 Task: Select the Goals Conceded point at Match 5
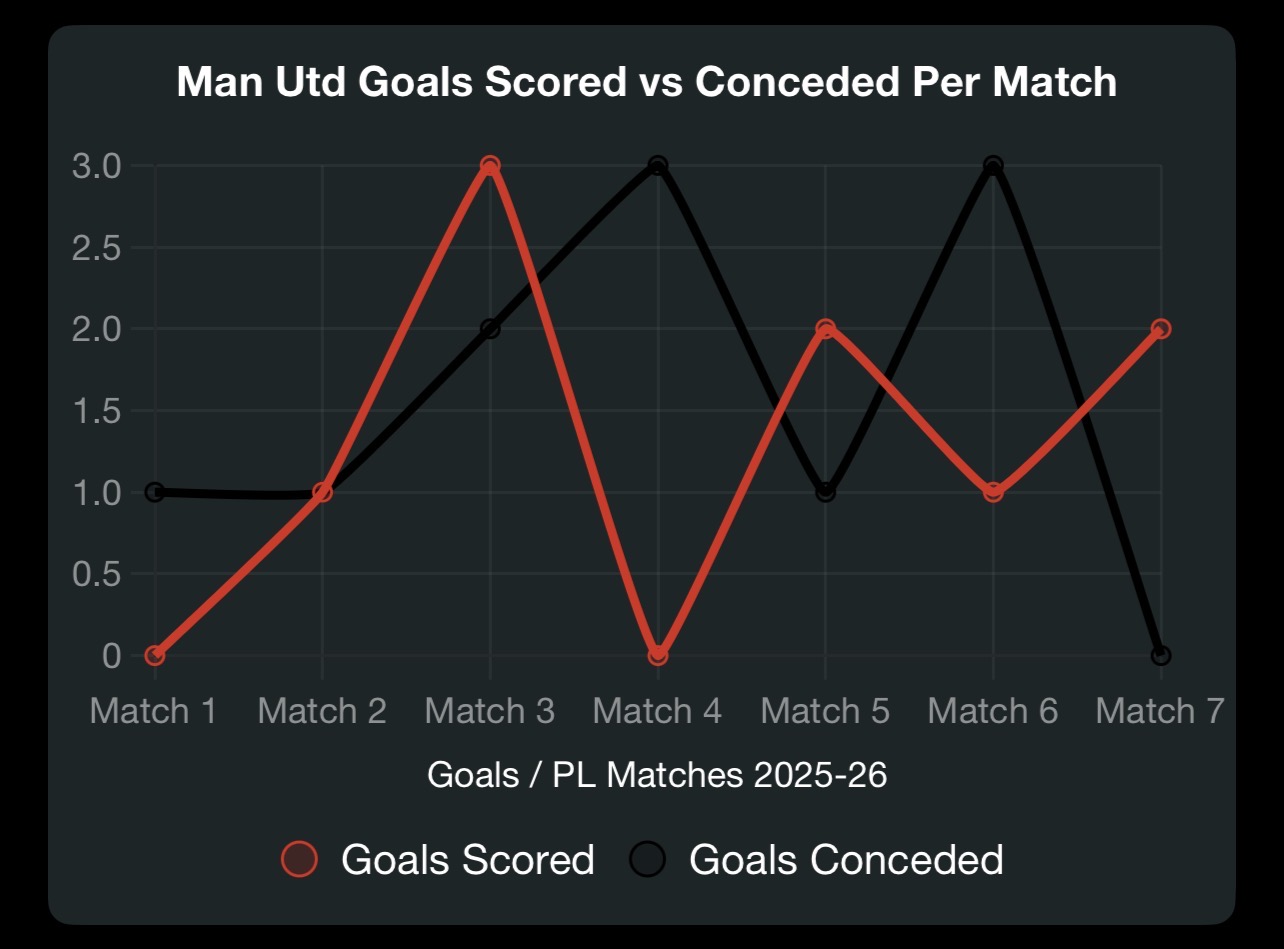825,492
